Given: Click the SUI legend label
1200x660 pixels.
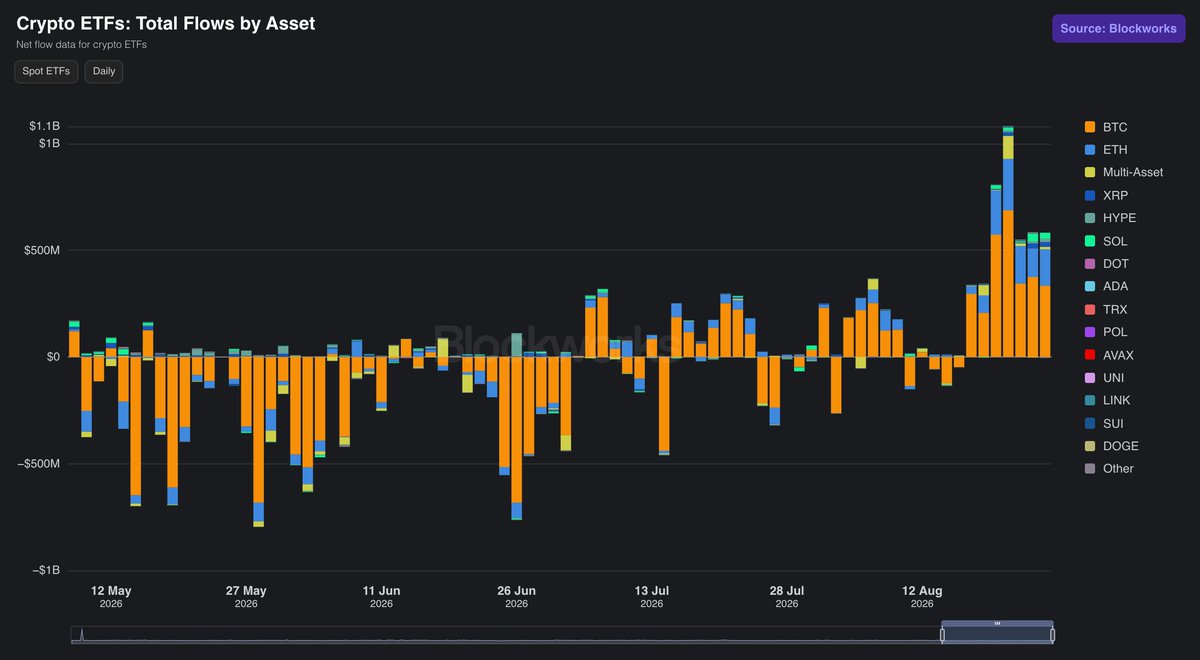Looking at the screenshot, I should click(1113, 423).
